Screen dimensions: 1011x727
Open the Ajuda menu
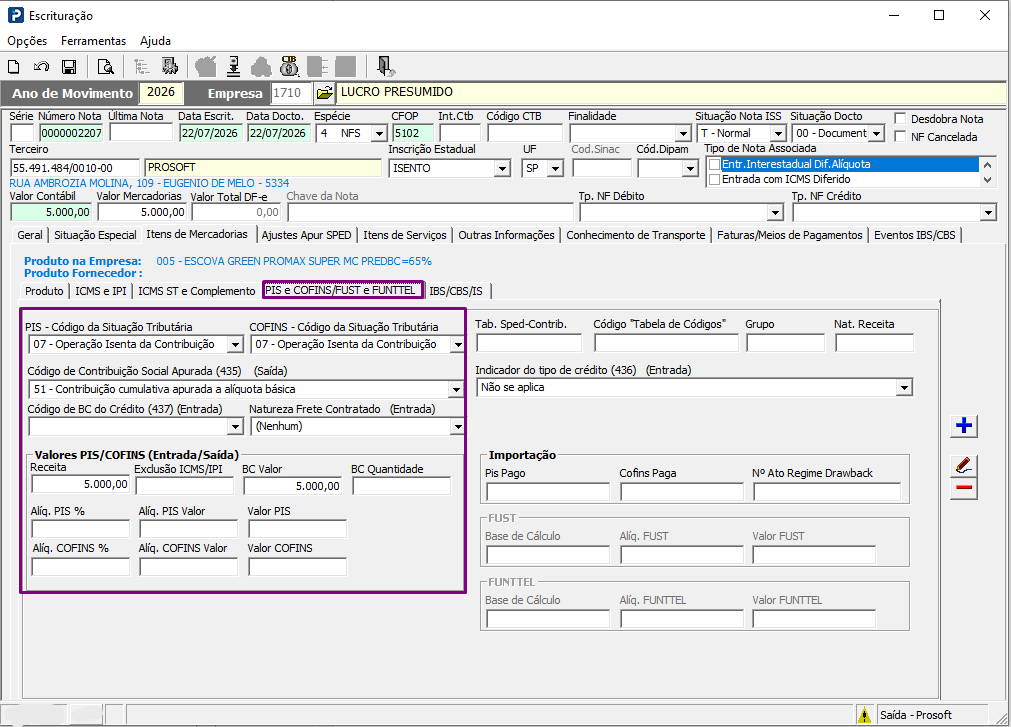tap(155, 41)
